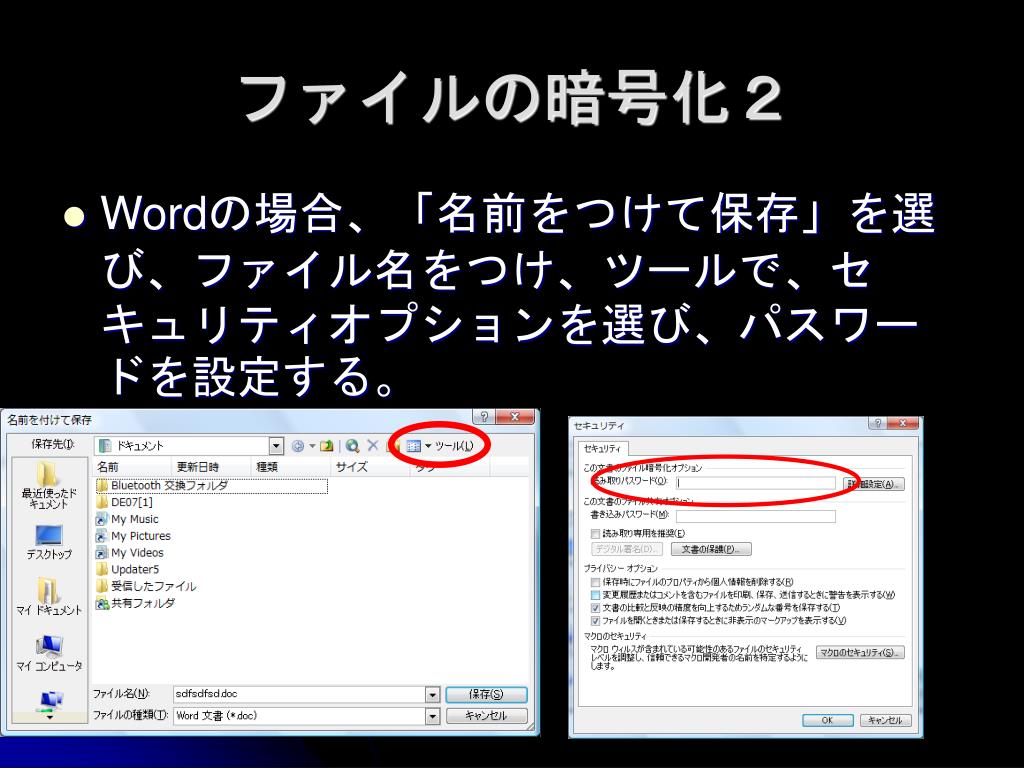Check 読み取り専用を推奨 checkbox
Screen dimensions: 1024x768
click(x=595, y=534)
